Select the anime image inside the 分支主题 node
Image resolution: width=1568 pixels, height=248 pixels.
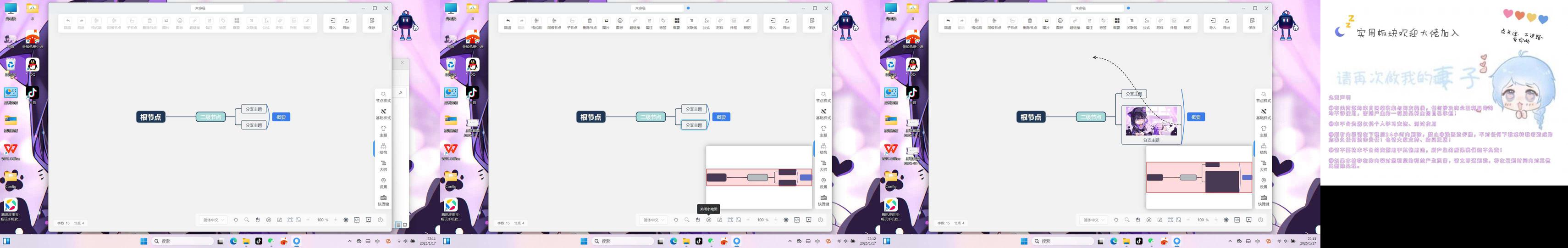(x=1151, y=121)
